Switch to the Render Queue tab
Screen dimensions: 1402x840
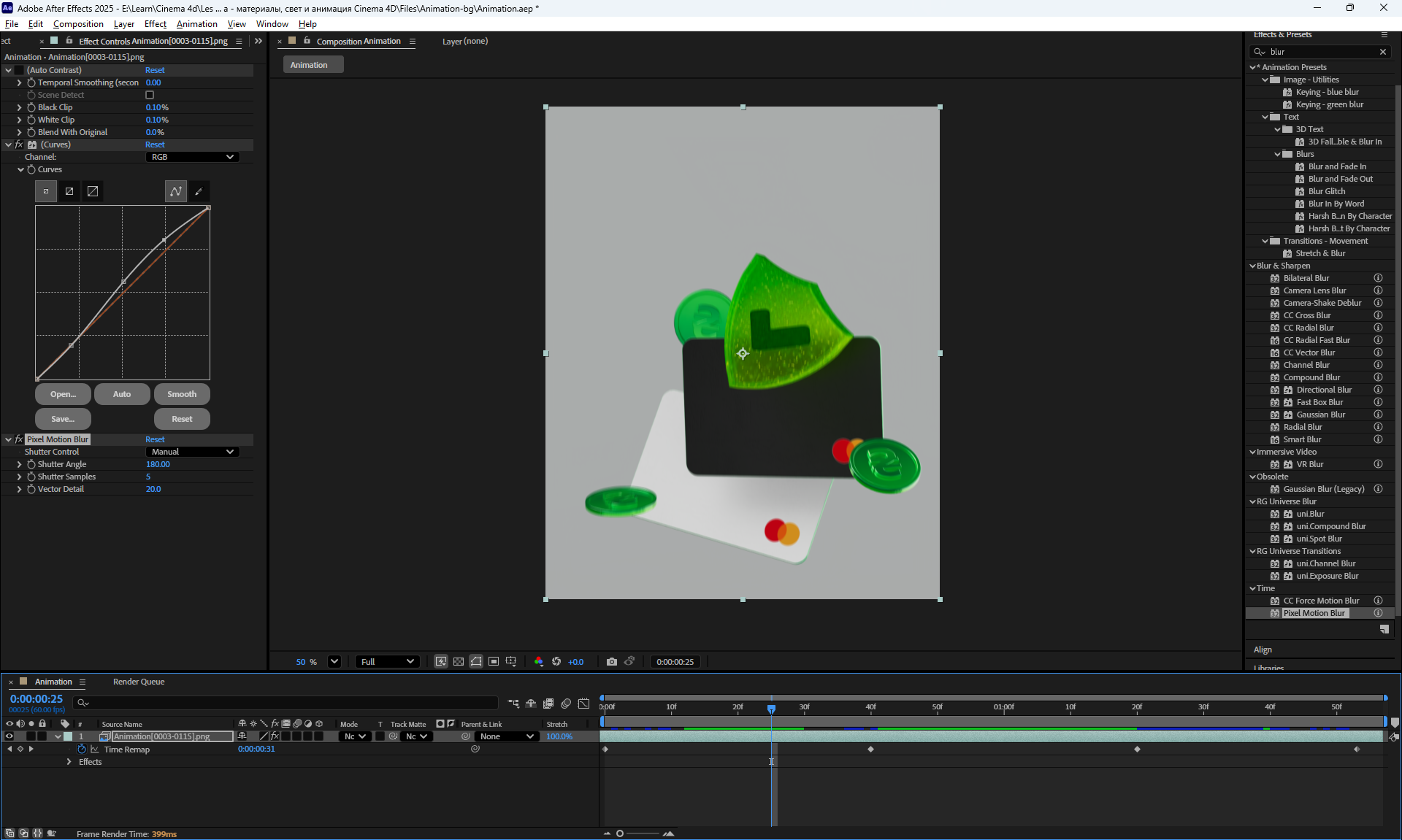pos(139,682)
